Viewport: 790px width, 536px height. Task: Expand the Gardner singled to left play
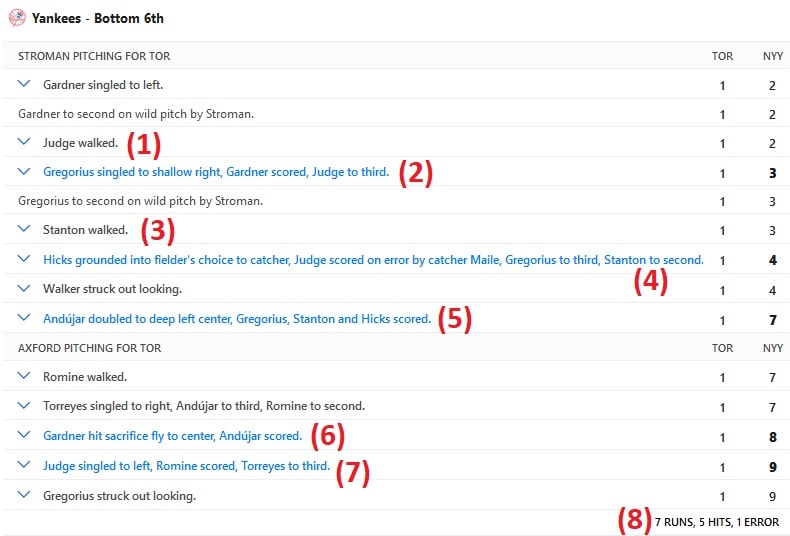tap(24, 84)
